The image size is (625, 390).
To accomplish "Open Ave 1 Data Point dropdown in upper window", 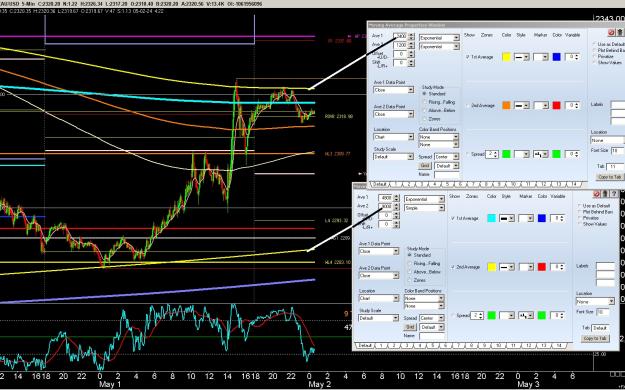I will pyautogui.click(x=393, y=90).
